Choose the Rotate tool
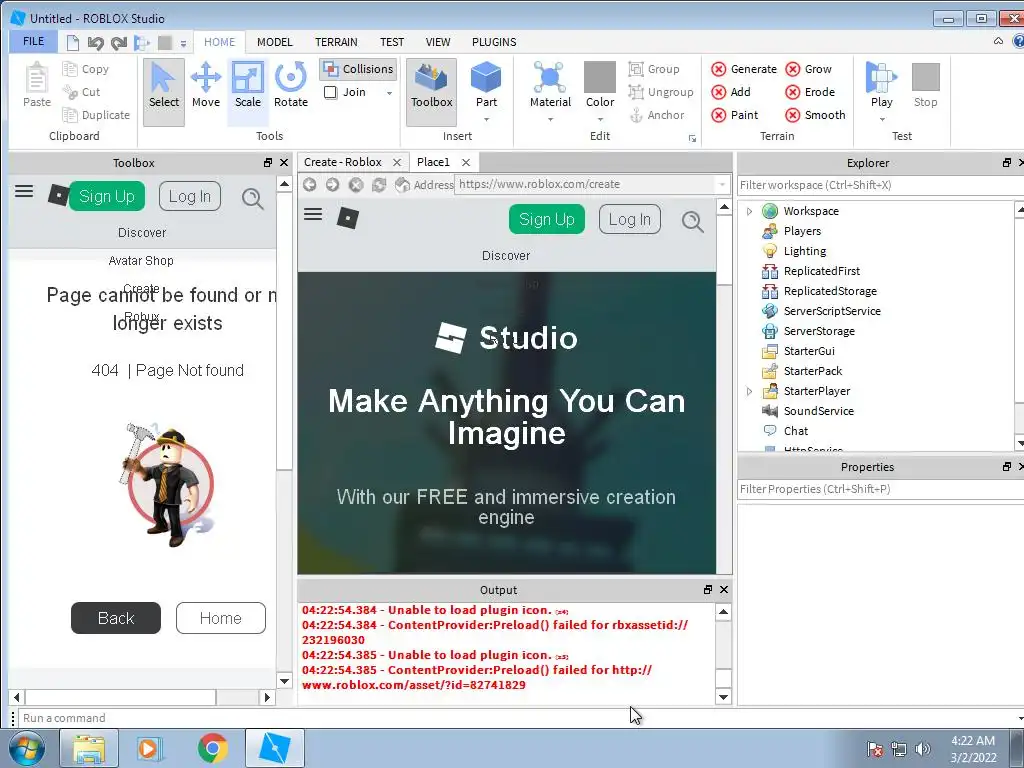This screenshot has height=768, width=1024. tap(291, 85)
